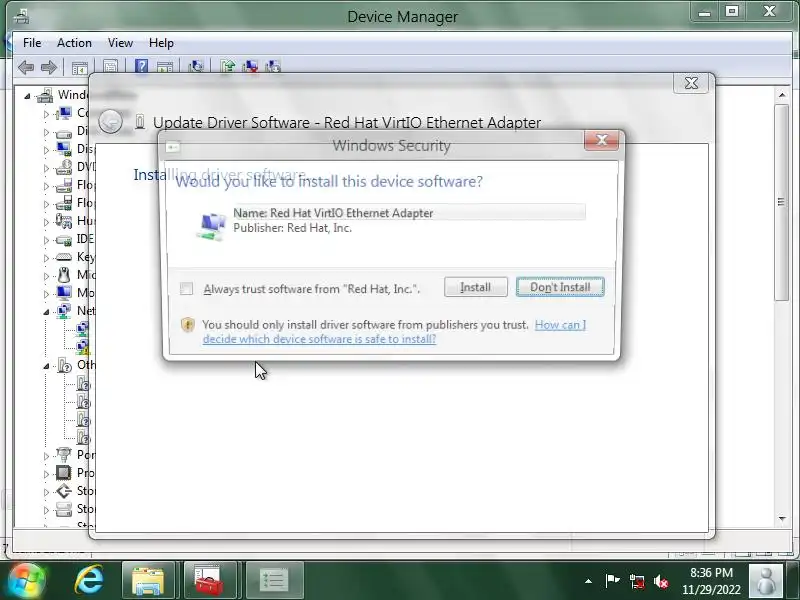Select the DVD/CD-ROM drives category icon
The width and height of the screenshot is (800, 600).
64,167
